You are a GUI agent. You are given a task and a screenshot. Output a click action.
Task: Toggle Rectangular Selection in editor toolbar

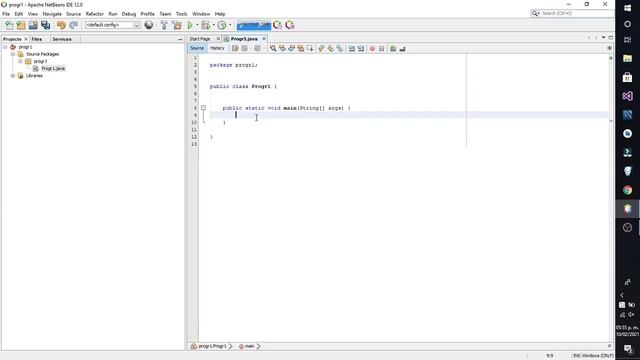(x=310, y=49)
